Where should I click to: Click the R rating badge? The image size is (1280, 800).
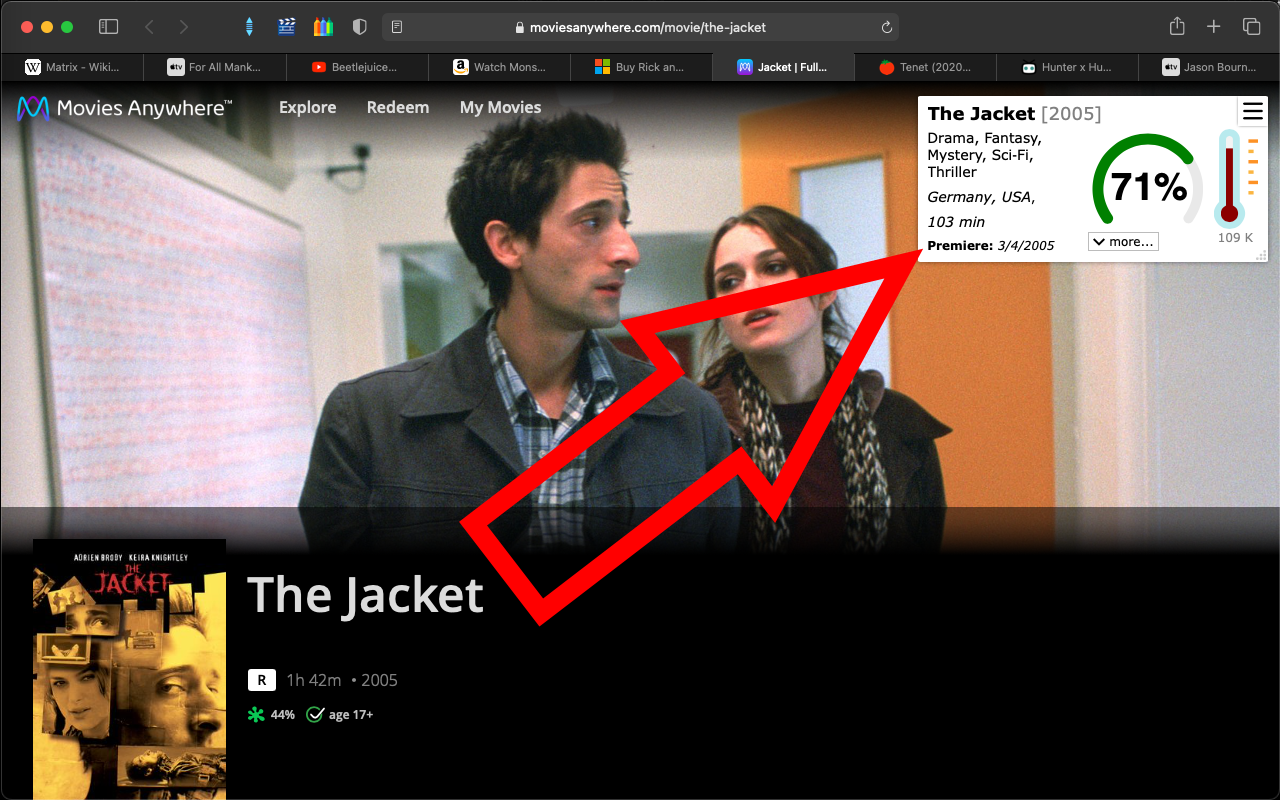click(x=262, y=680)
